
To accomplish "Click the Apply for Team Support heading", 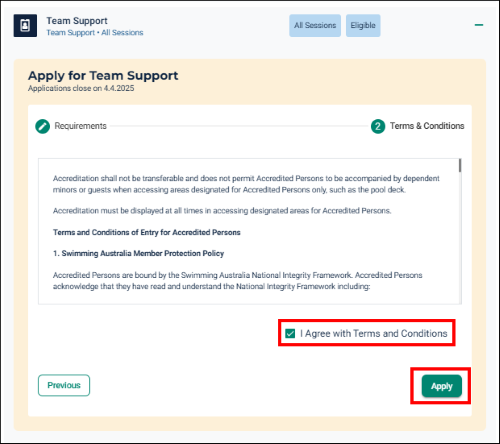I will 103,76.
